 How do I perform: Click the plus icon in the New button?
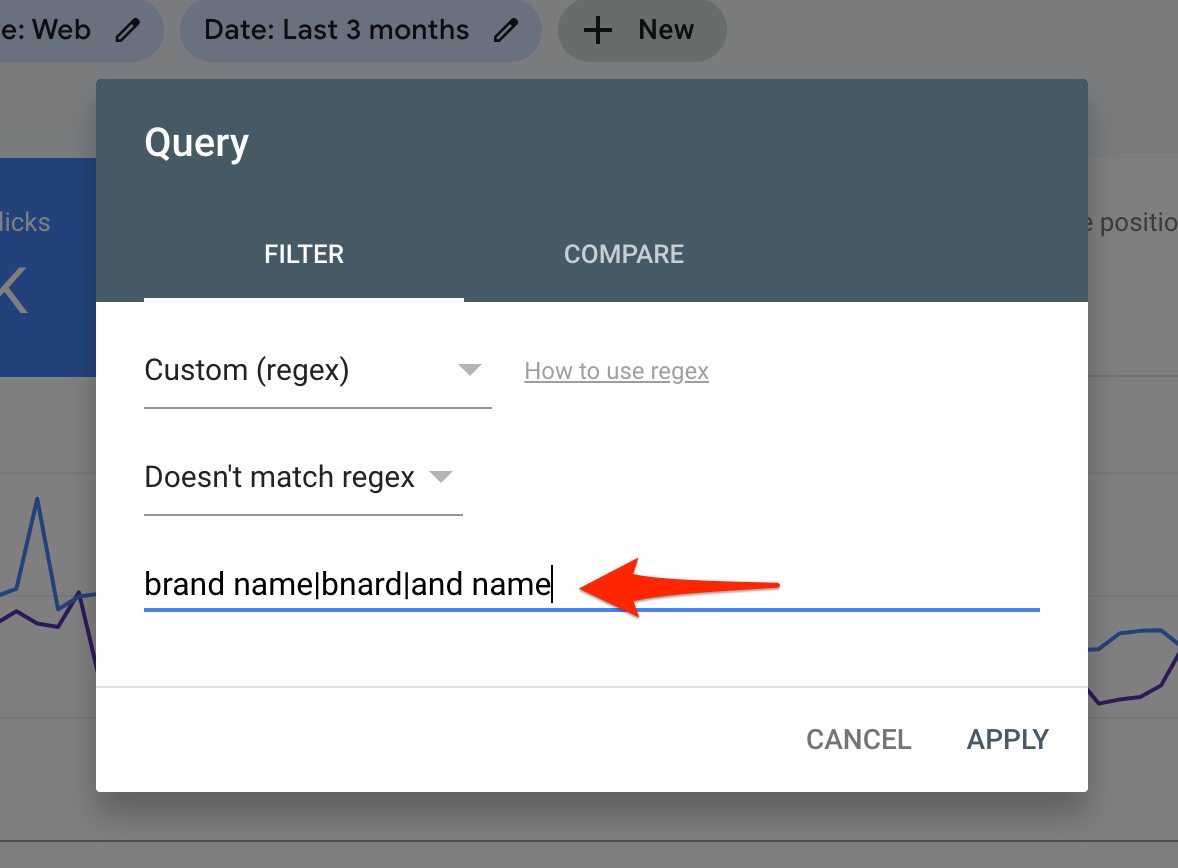click(597, 30)
